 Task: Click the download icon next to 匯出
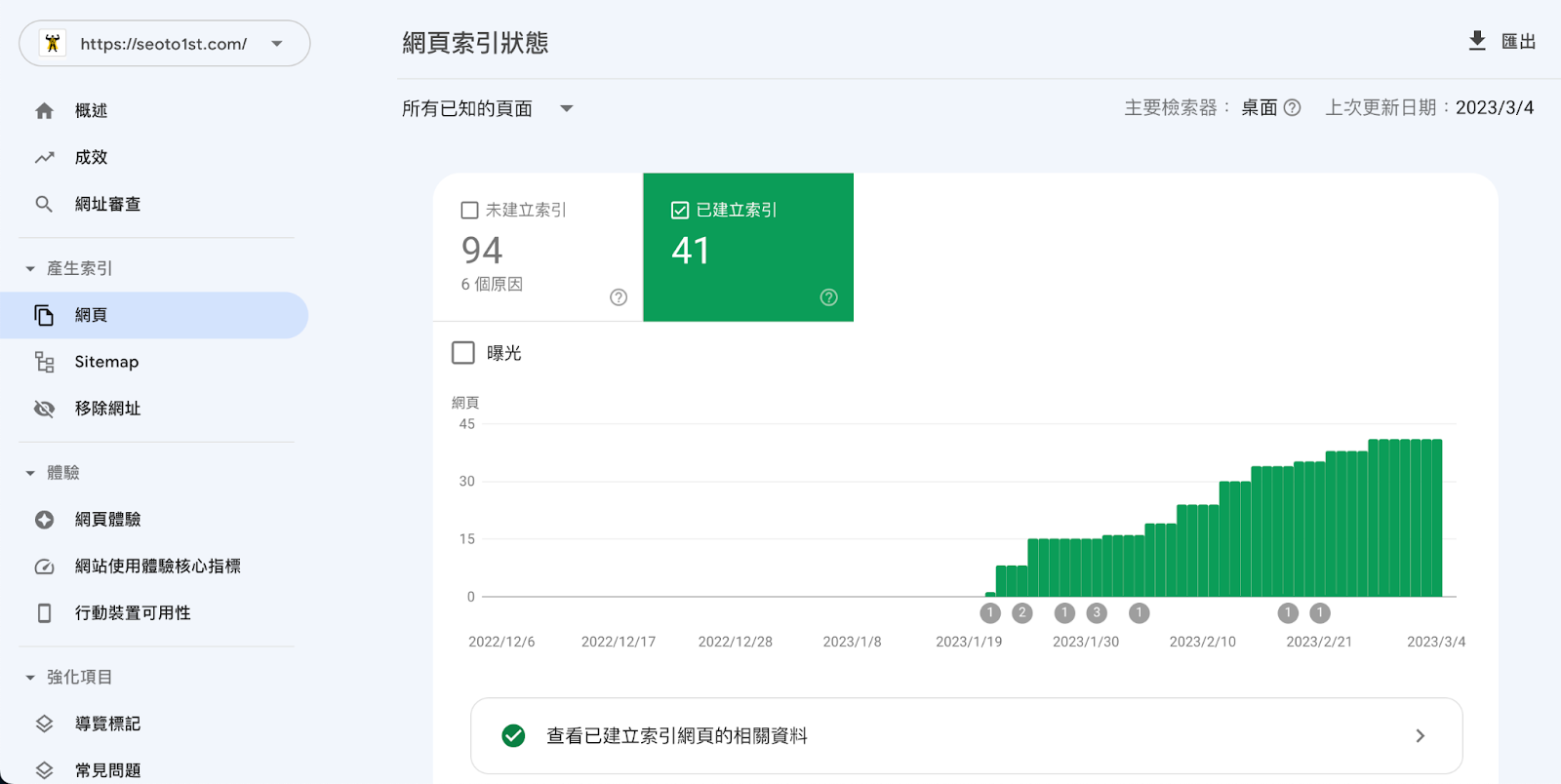[x=1477, y=41]
